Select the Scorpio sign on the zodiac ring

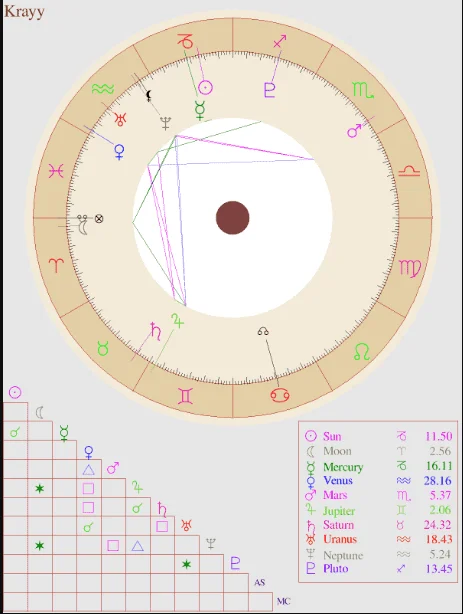[x=363, y=90]
